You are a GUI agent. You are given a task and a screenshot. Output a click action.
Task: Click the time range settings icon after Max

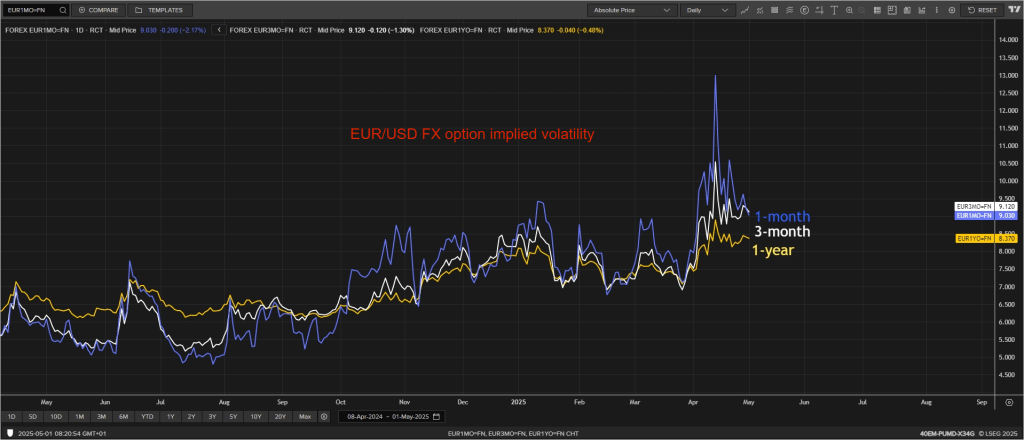324,416
